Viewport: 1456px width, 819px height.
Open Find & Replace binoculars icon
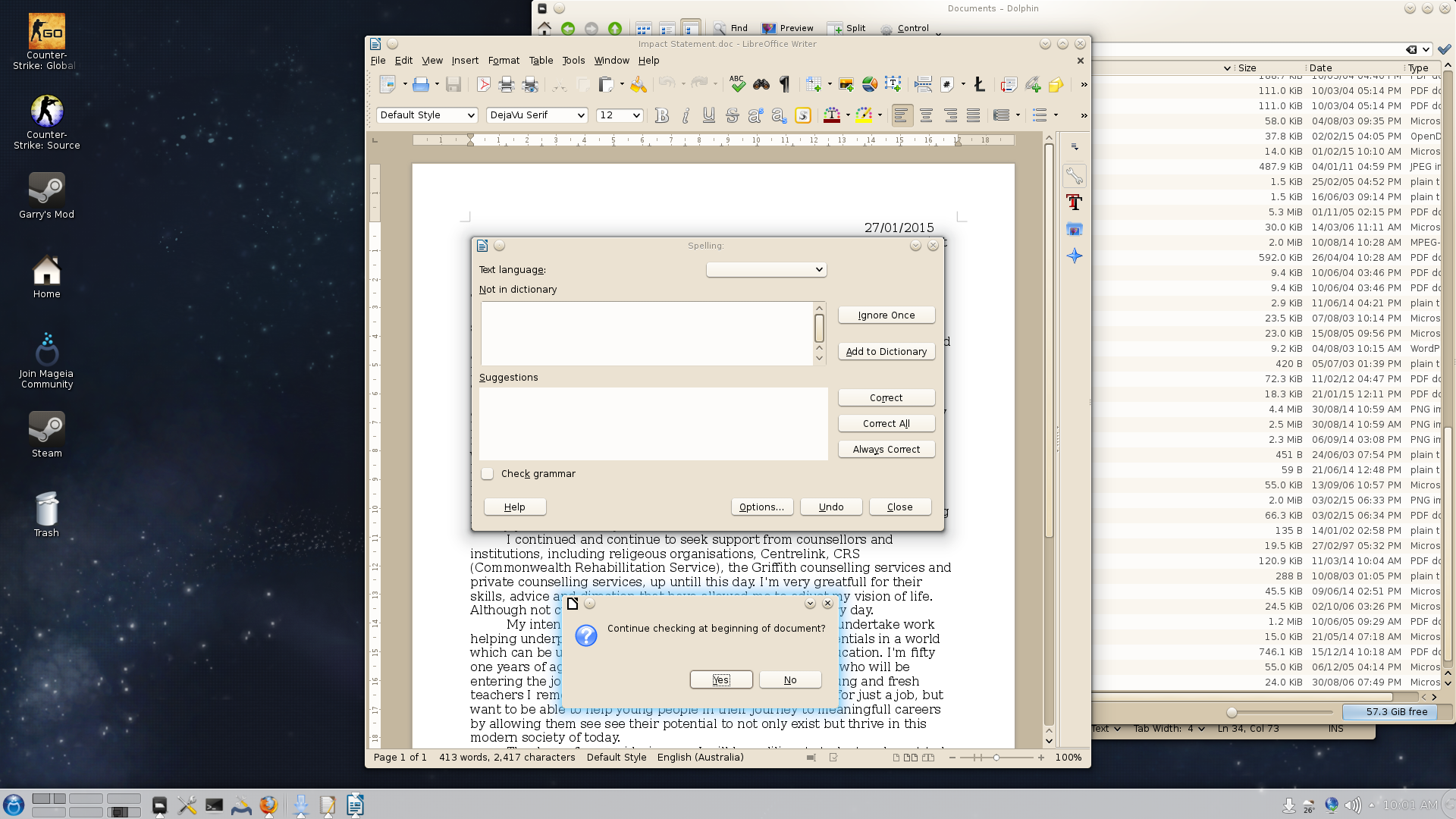(x=761, y=85)
